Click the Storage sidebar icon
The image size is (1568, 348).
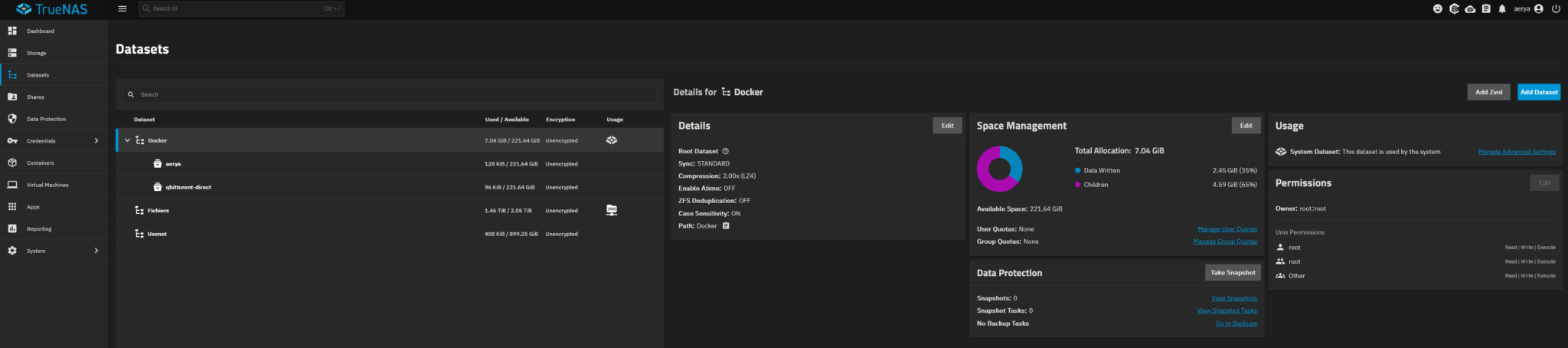click(x=12, y=53)
